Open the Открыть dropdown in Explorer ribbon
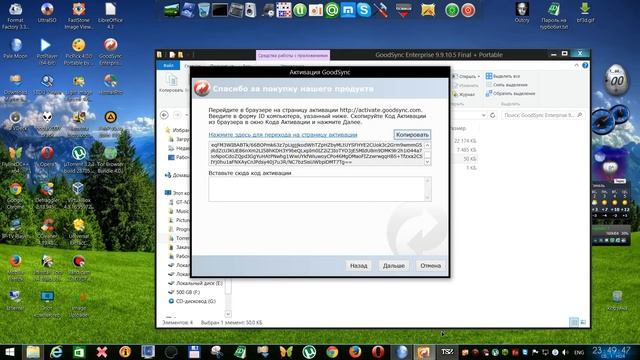This screenshot has width=640, height=360. point(467,76)
